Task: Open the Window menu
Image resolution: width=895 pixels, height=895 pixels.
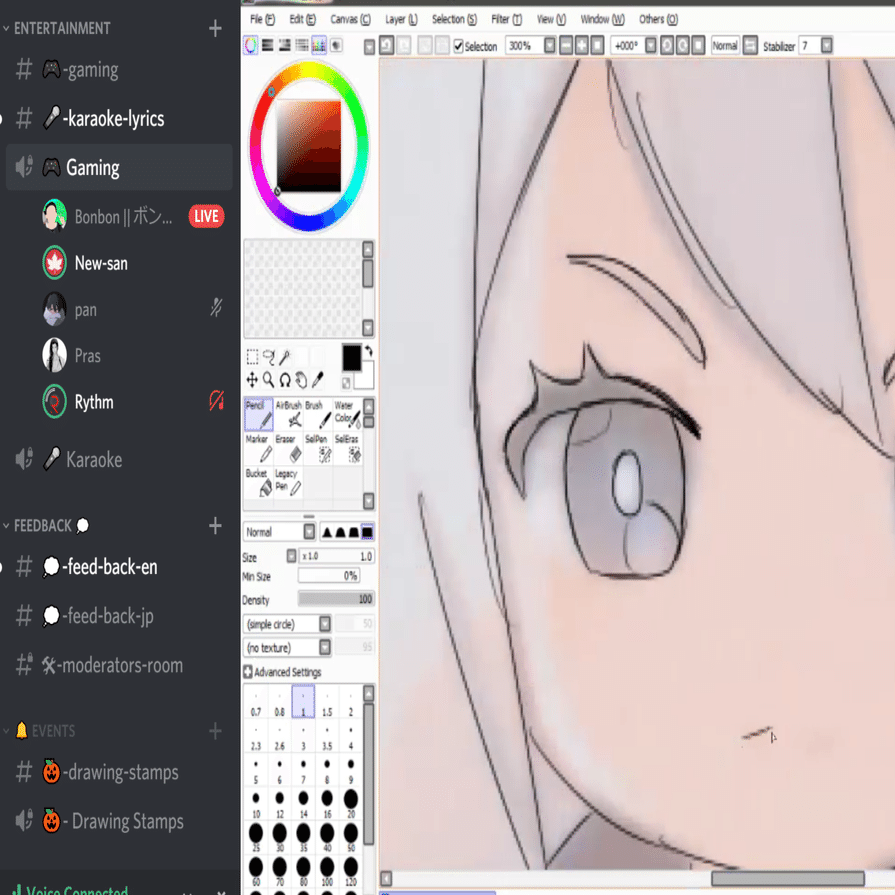Action: [x=602, y=19]
